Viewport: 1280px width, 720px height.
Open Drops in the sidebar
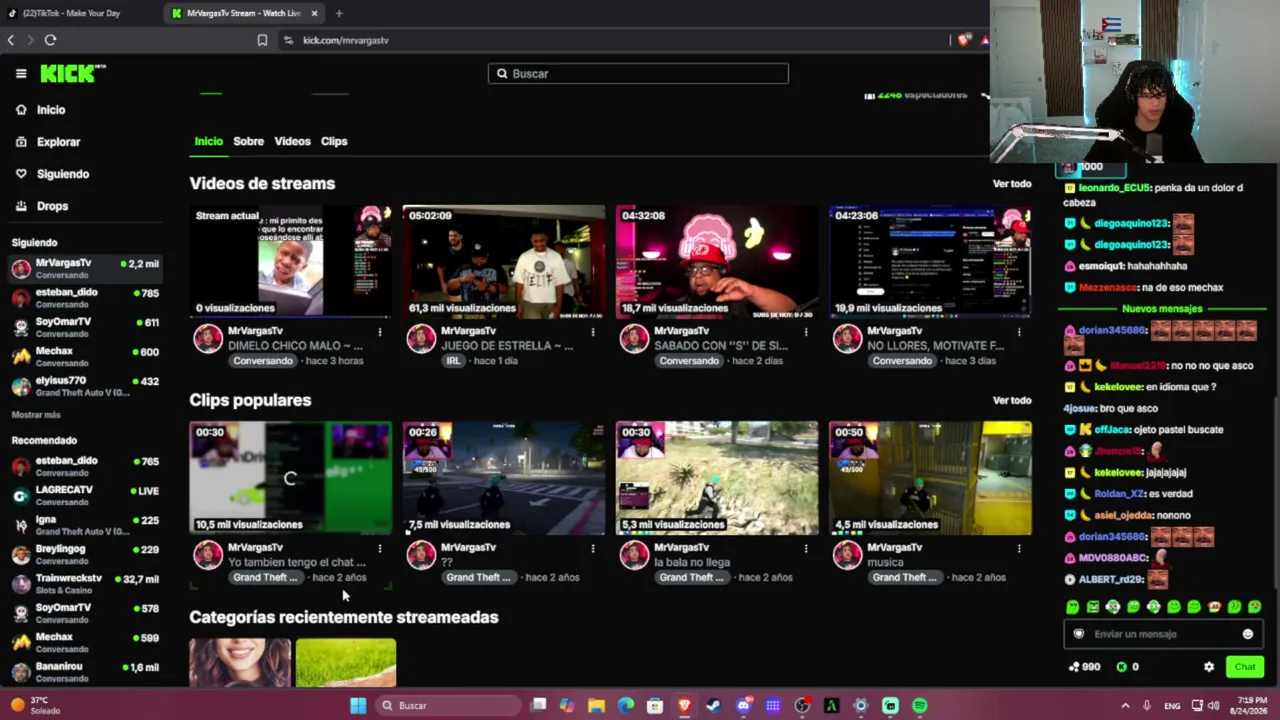52,206
